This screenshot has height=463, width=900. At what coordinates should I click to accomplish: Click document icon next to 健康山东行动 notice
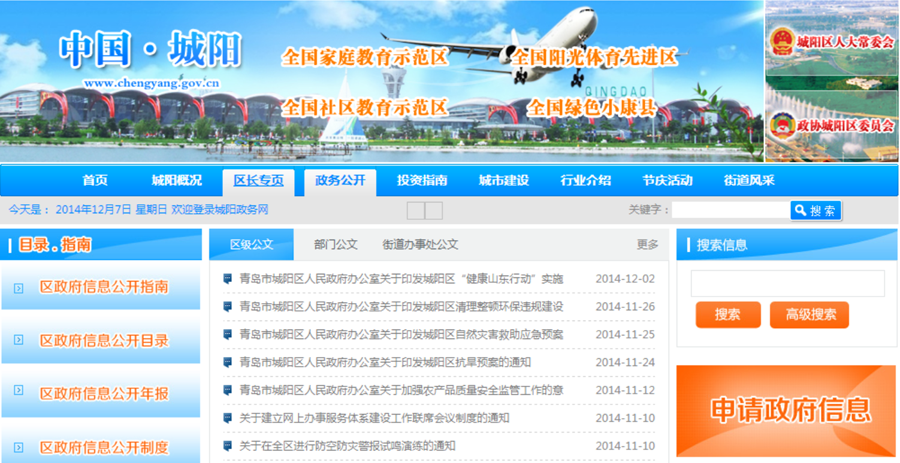[x=229, y=279]
